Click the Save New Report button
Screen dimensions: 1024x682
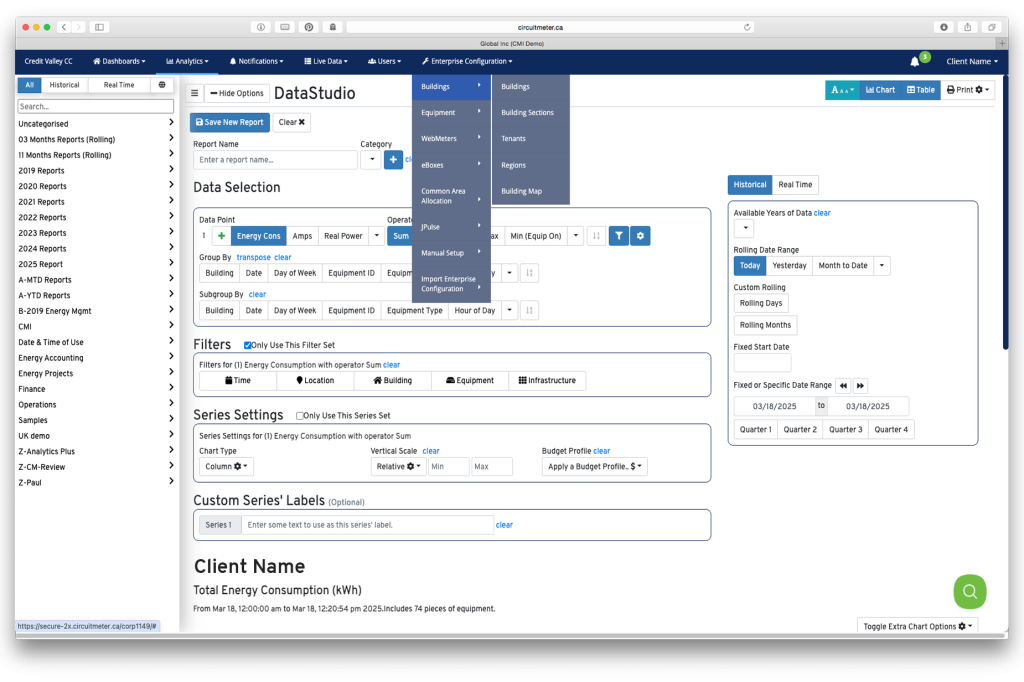point(229,122)
